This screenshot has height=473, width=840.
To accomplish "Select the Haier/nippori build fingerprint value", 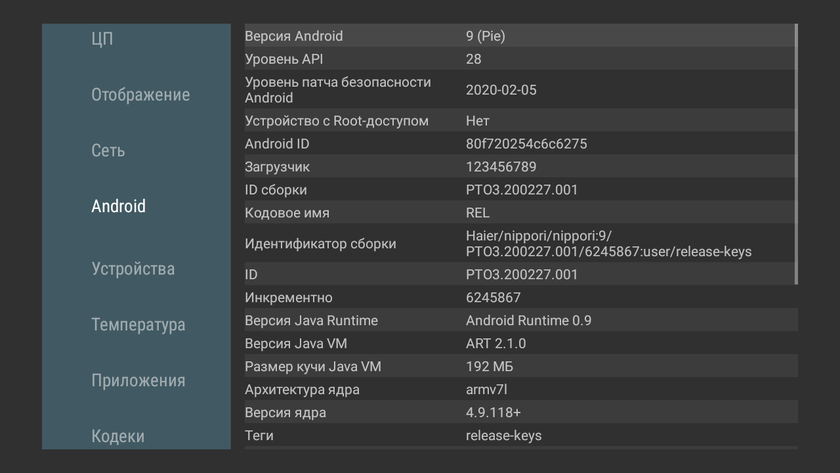I will (x=608, y=244).
